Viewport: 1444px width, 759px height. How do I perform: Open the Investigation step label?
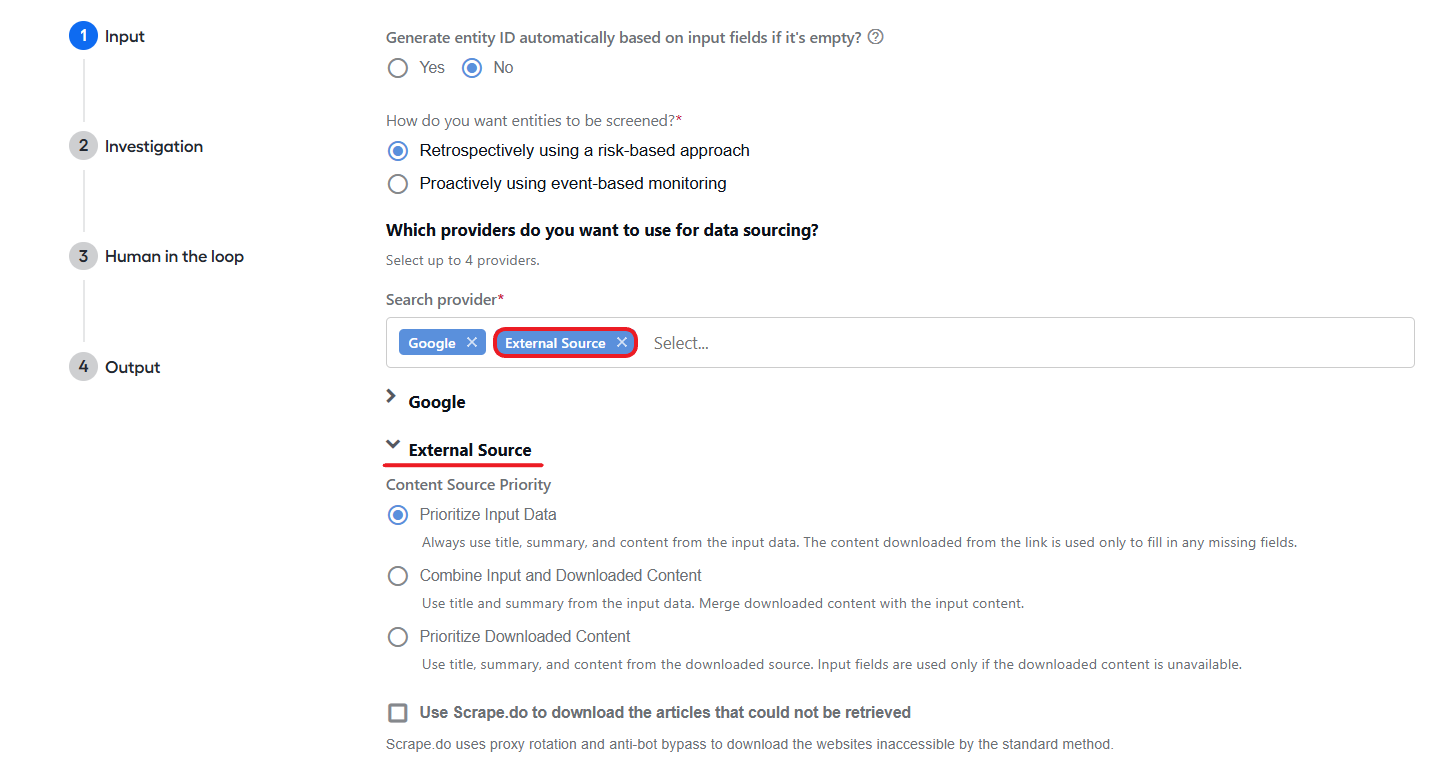(154, 146)
